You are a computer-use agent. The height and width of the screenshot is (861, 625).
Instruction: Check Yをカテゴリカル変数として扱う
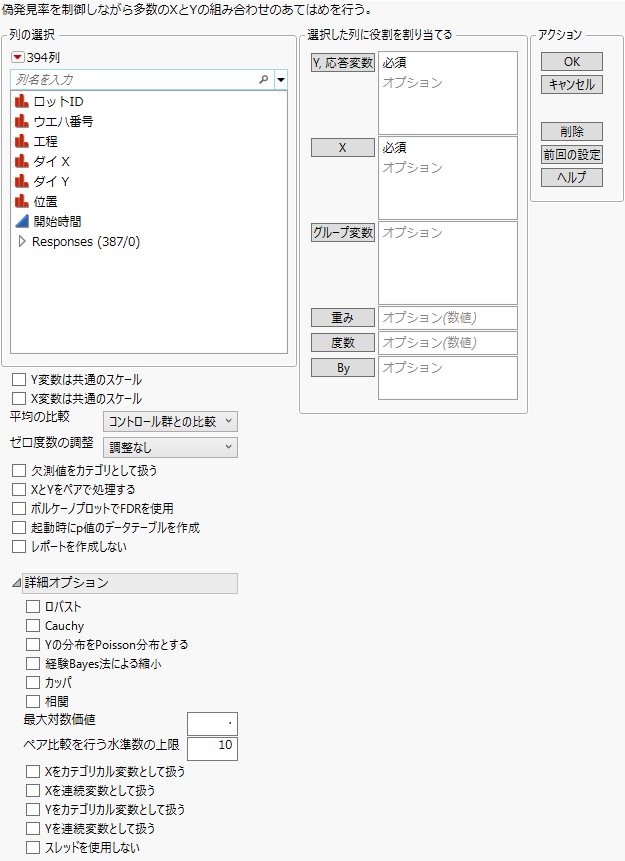tap(33, 809)
